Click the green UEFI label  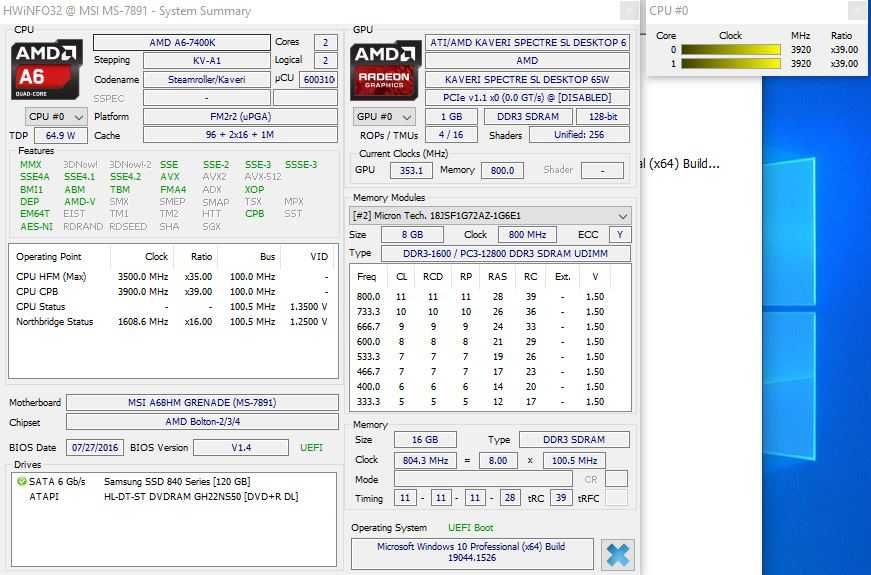[x=311, y=447]
